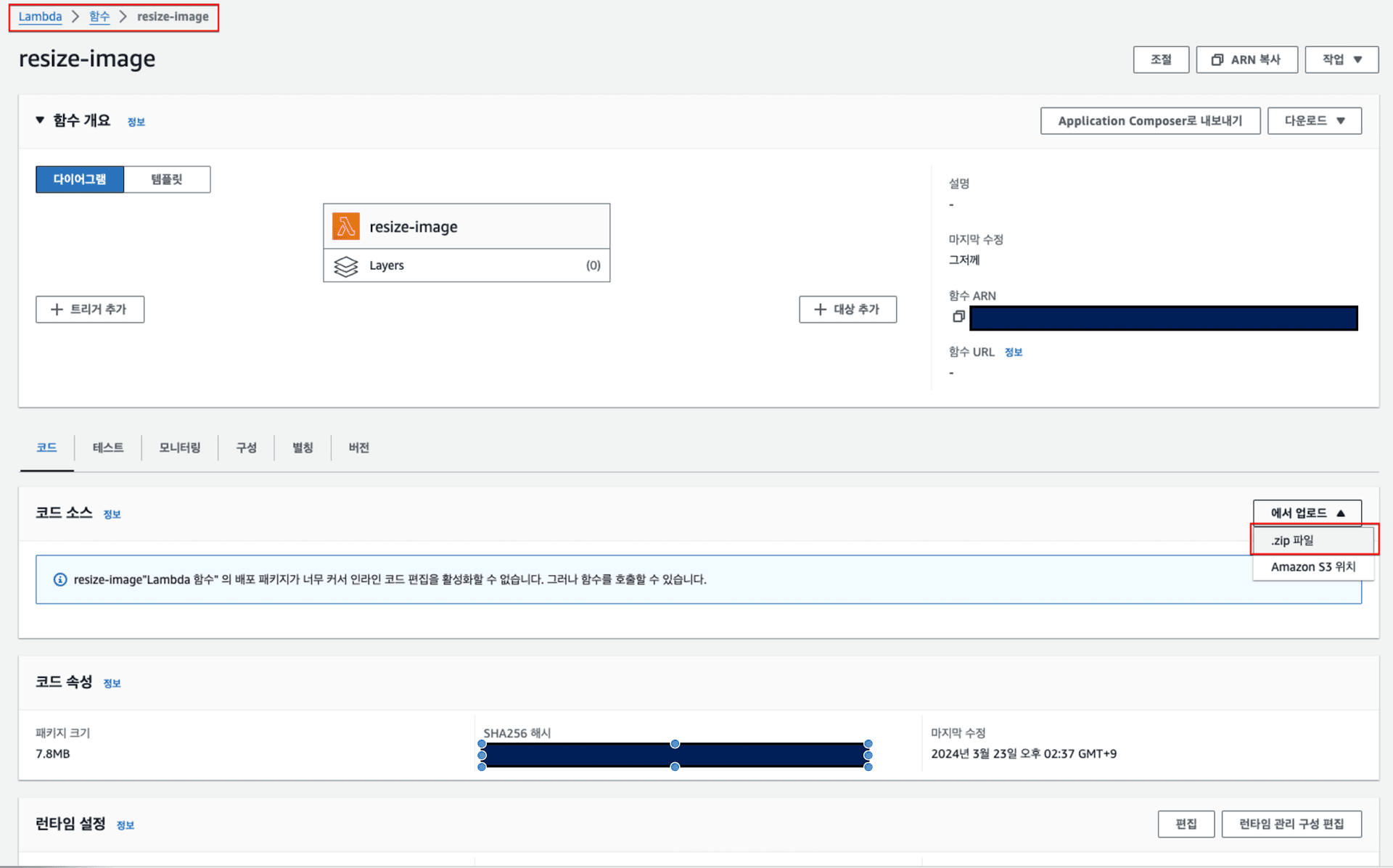
Task: Copy function ARN via copy icon
Action: (958, 317)
